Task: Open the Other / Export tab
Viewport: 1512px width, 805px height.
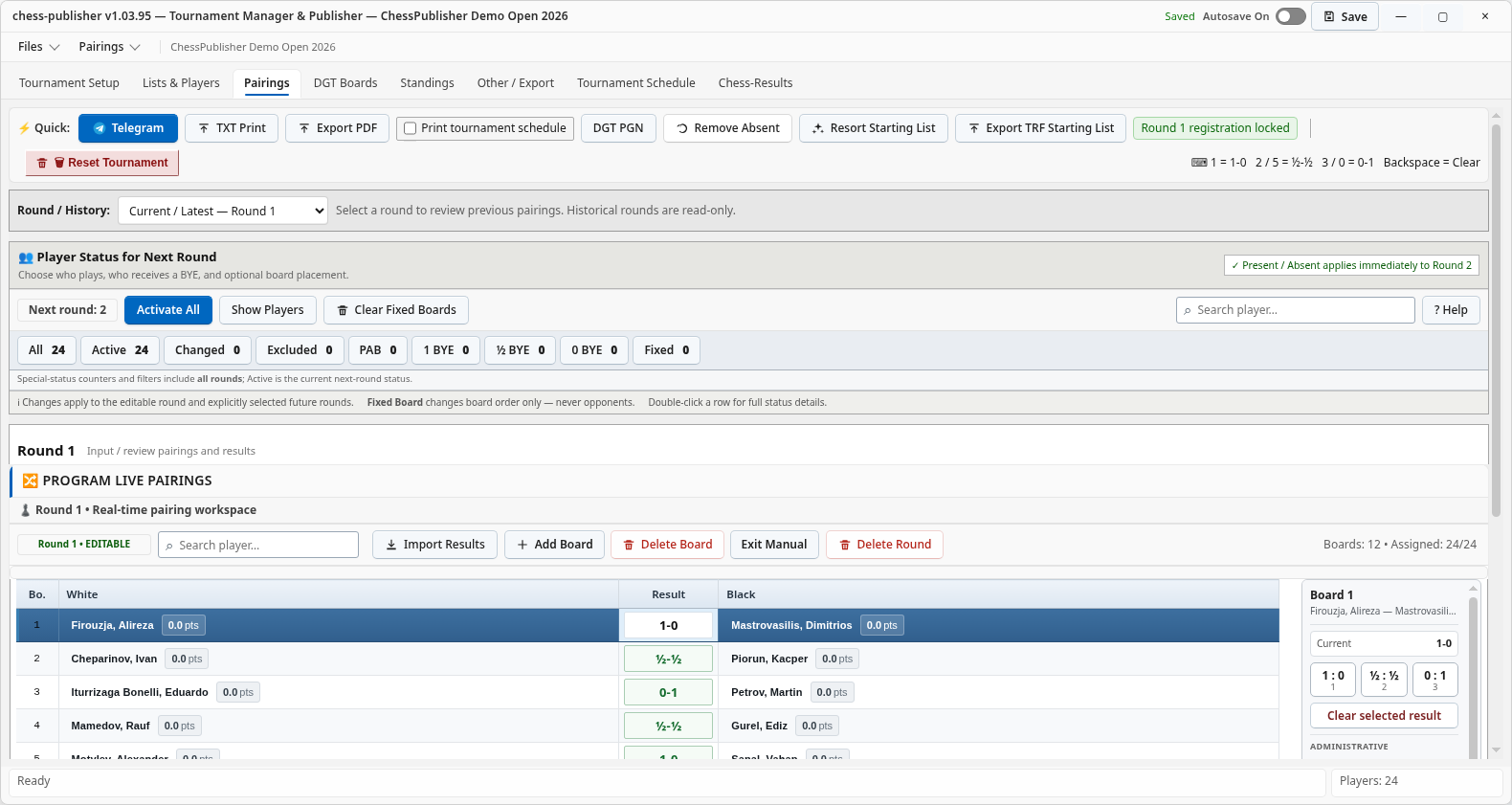Action: 516,83
